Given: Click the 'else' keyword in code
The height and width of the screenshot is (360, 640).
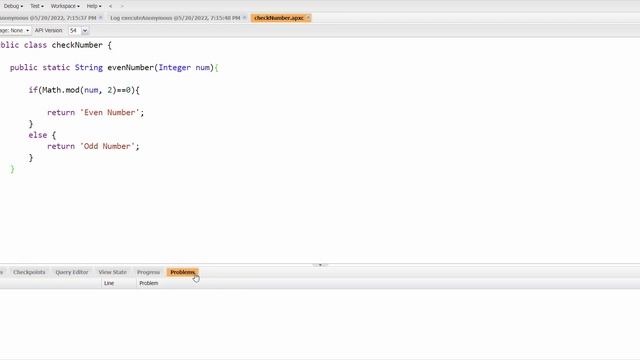Looking at the screenshot, I should pyautogui.click(x=38, y=135).
